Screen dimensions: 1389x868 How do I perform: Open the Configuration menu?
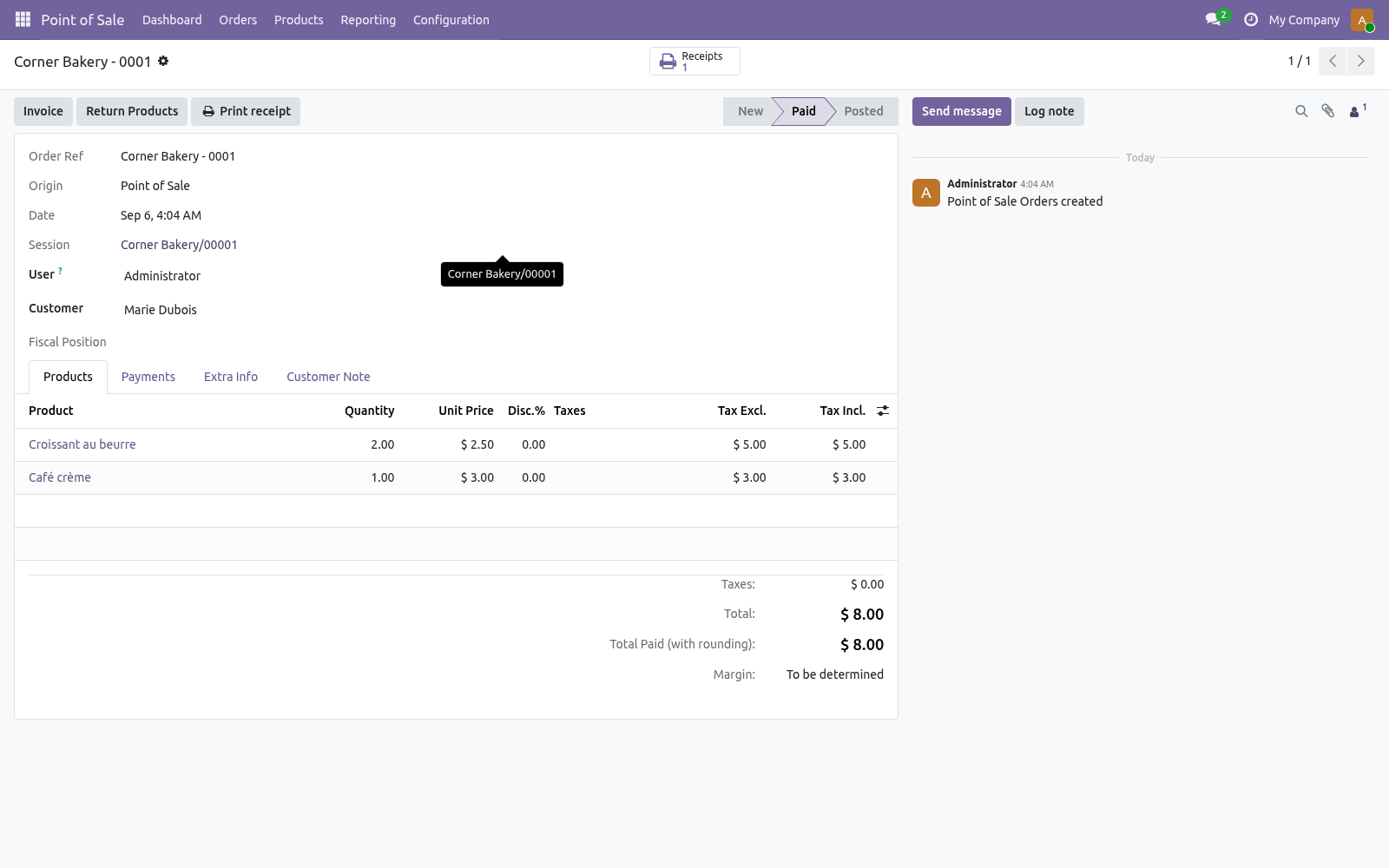(451, 20)
